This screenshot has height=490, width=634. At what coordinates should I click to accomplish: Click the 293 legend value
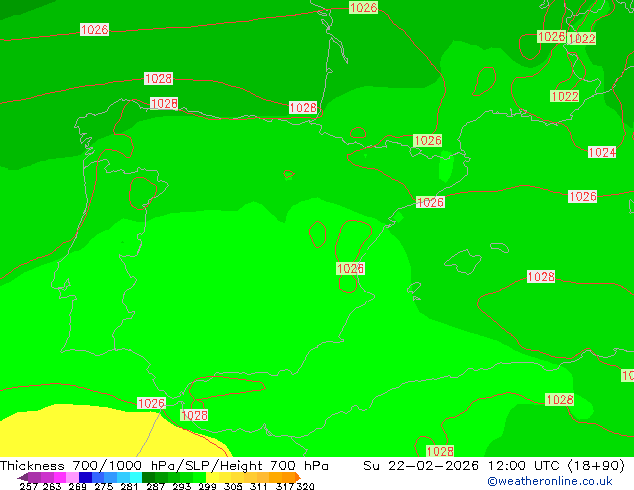pyautogui.click(x=181, y=486)
